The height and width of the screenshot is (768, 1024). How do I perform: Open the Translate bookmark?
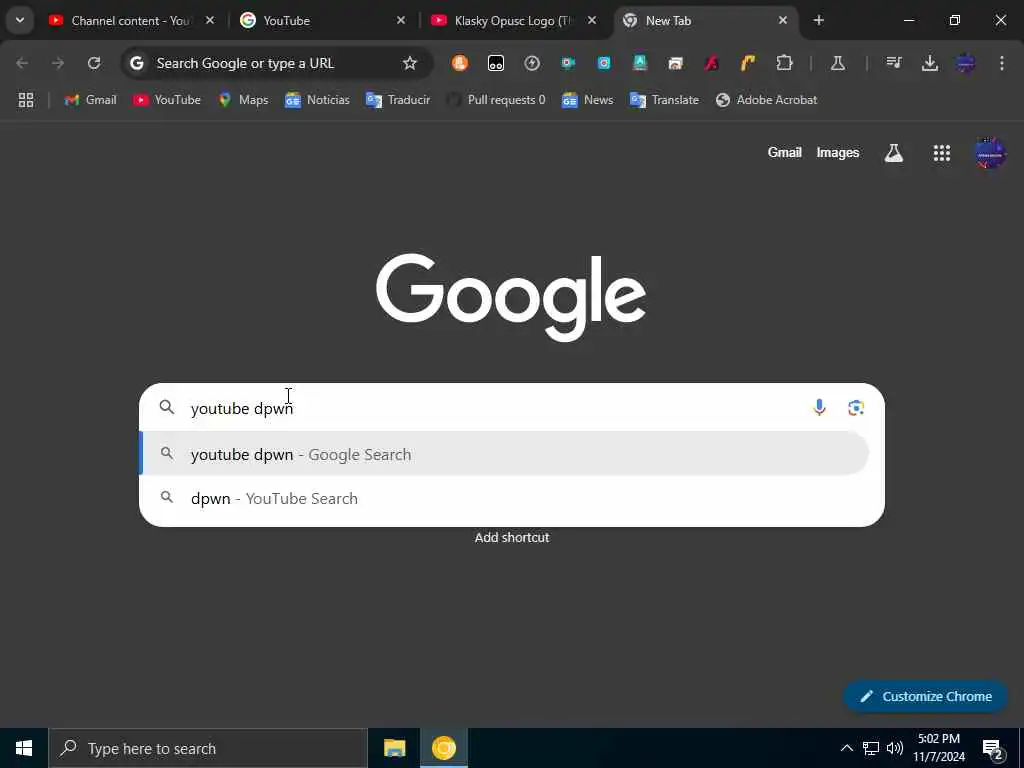click(664, 100)
